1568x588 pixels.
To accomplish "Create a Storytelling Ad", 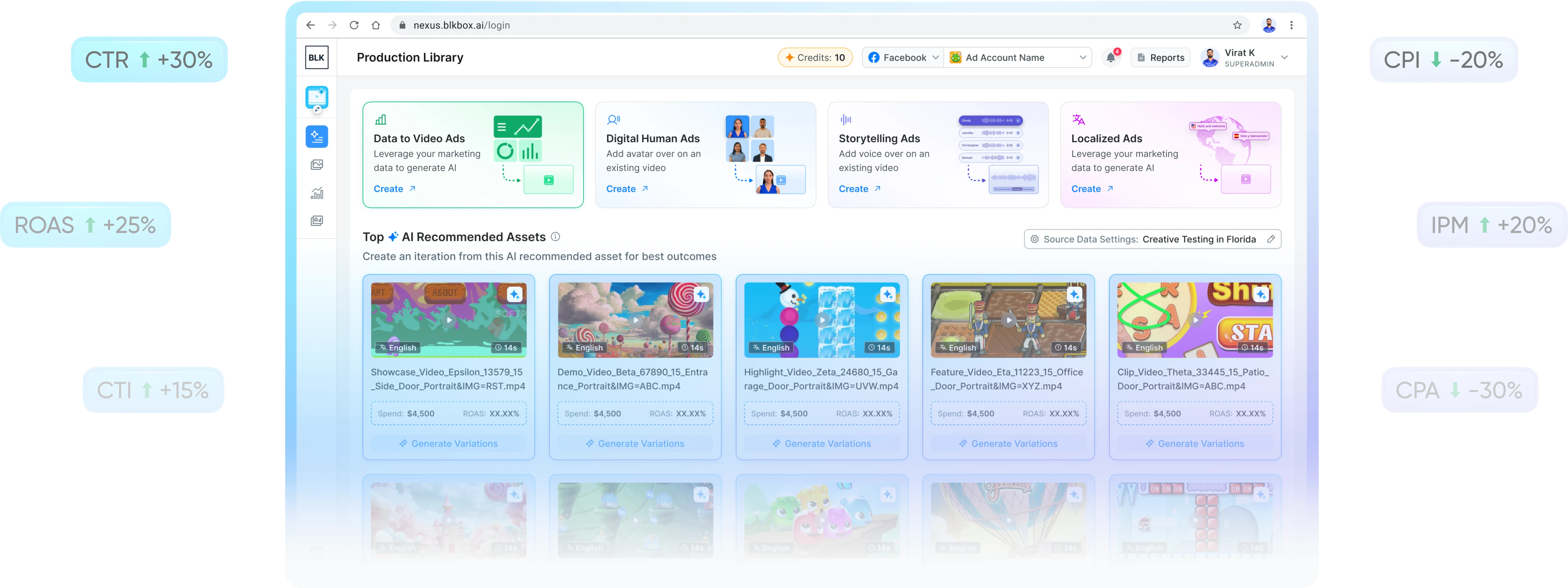I will pos(859,189).
